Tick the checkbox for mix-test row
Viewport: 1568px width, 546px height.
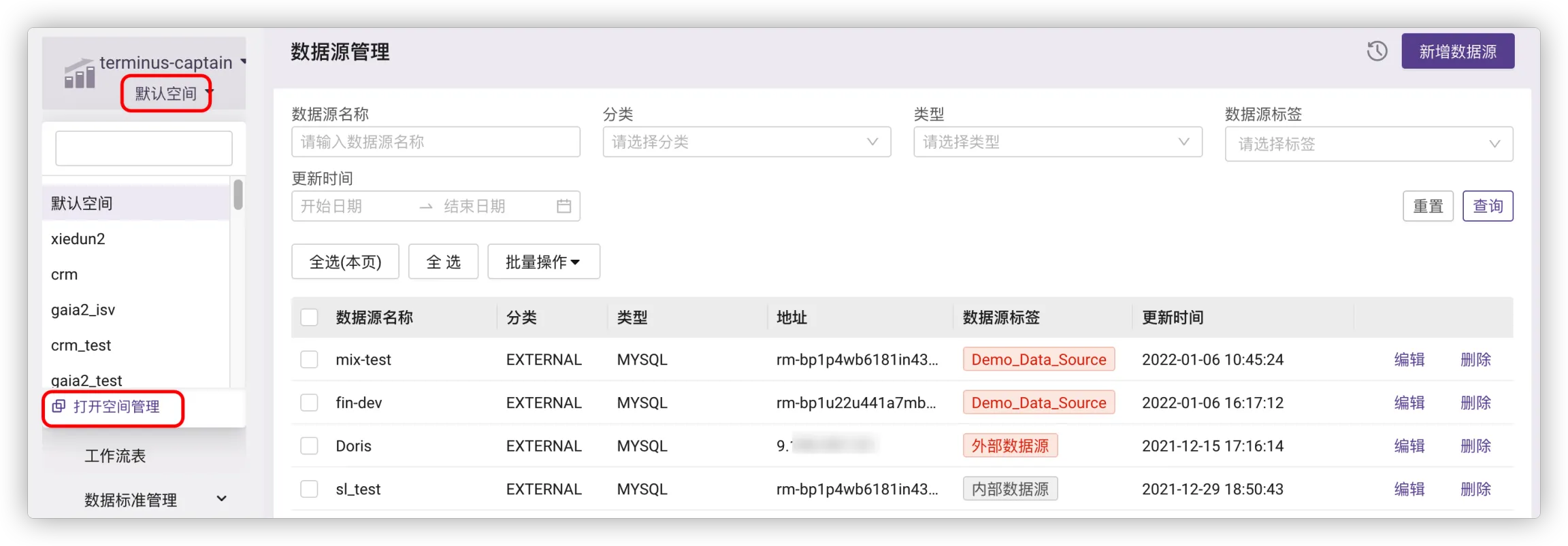pyautogui.click(x=309, y=360)
